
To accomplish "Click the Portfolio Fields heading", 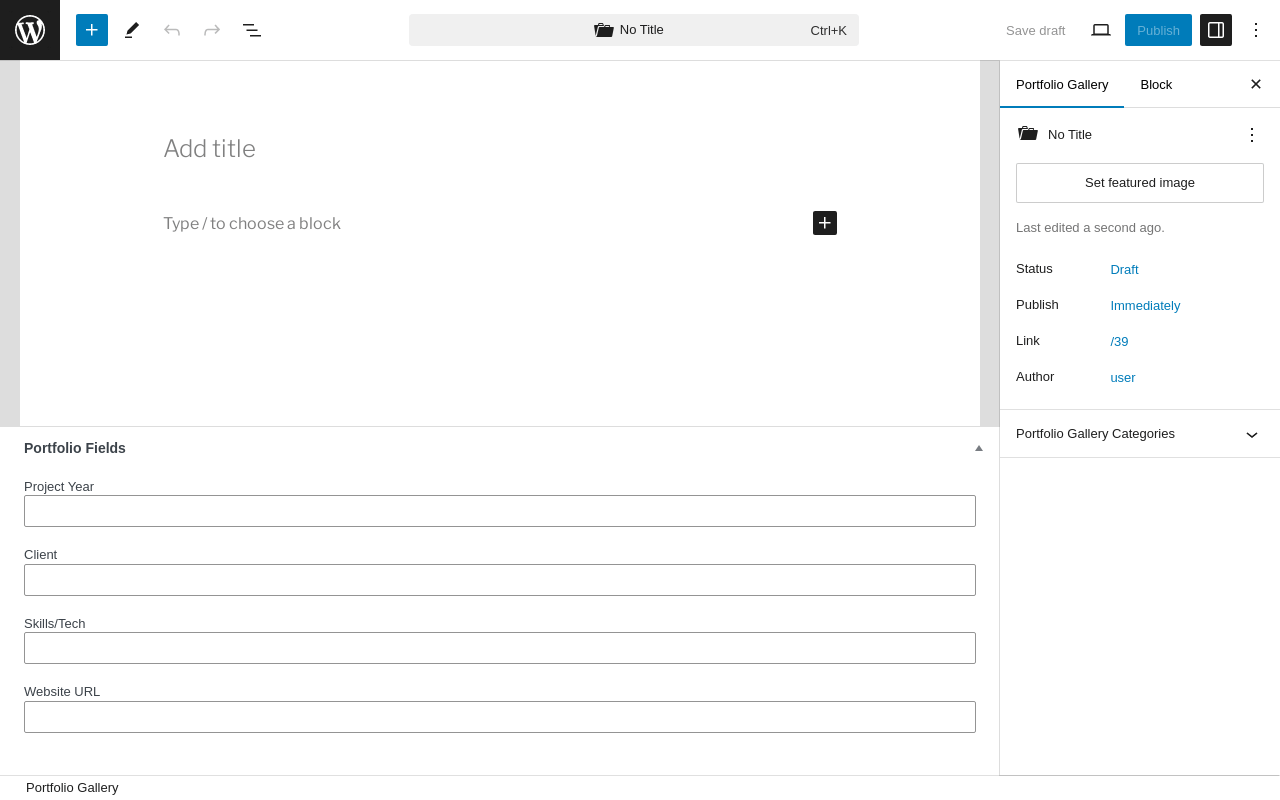I will [x=75, y=448].
